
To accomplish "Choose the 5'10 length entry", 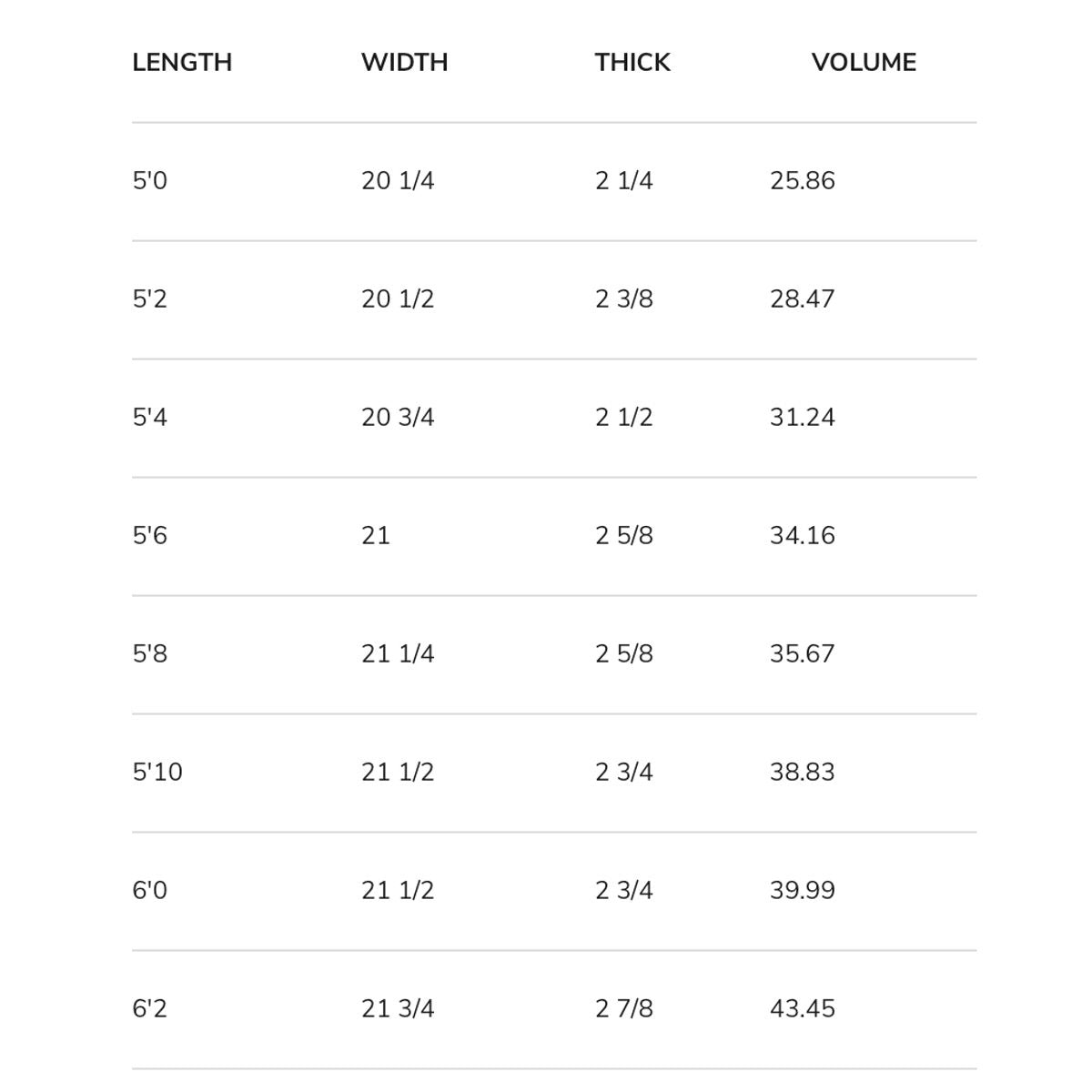I will click(157, 772).
